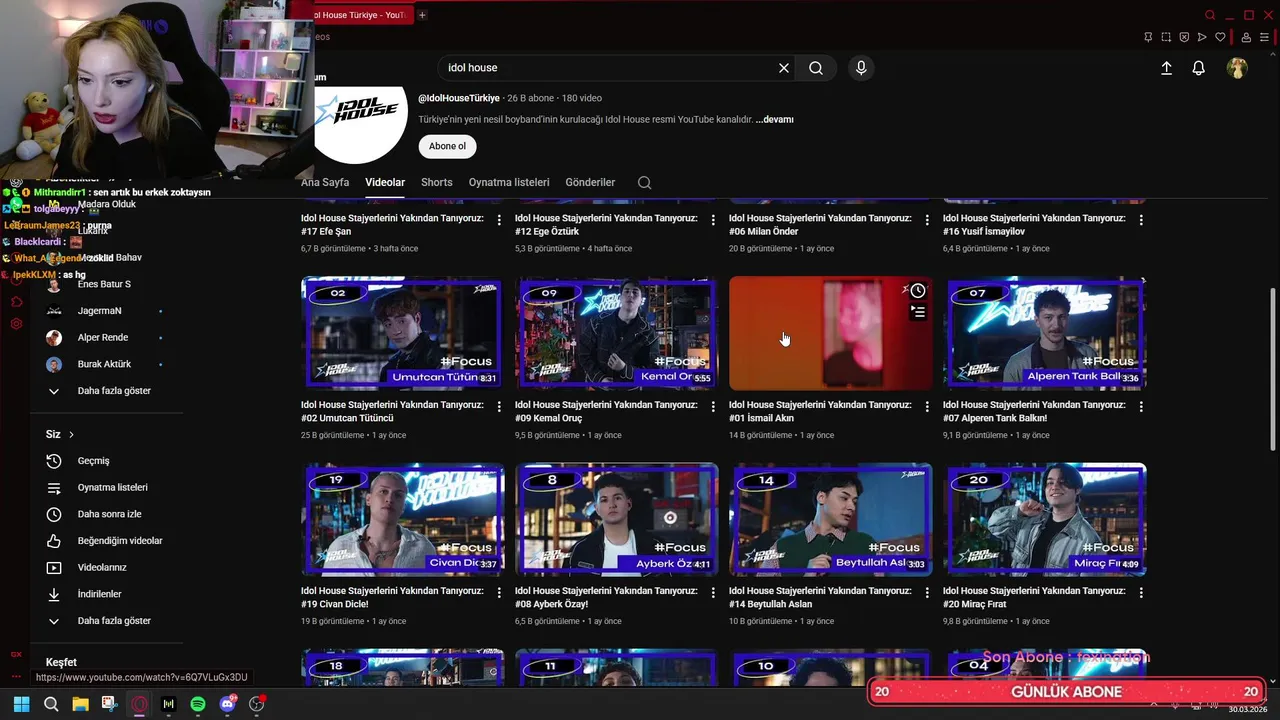The width and height of the screenshot is (1280, 720).
Task: Open the Beytullah Aslan video thumbnail
Action: [x=831, y=519]
